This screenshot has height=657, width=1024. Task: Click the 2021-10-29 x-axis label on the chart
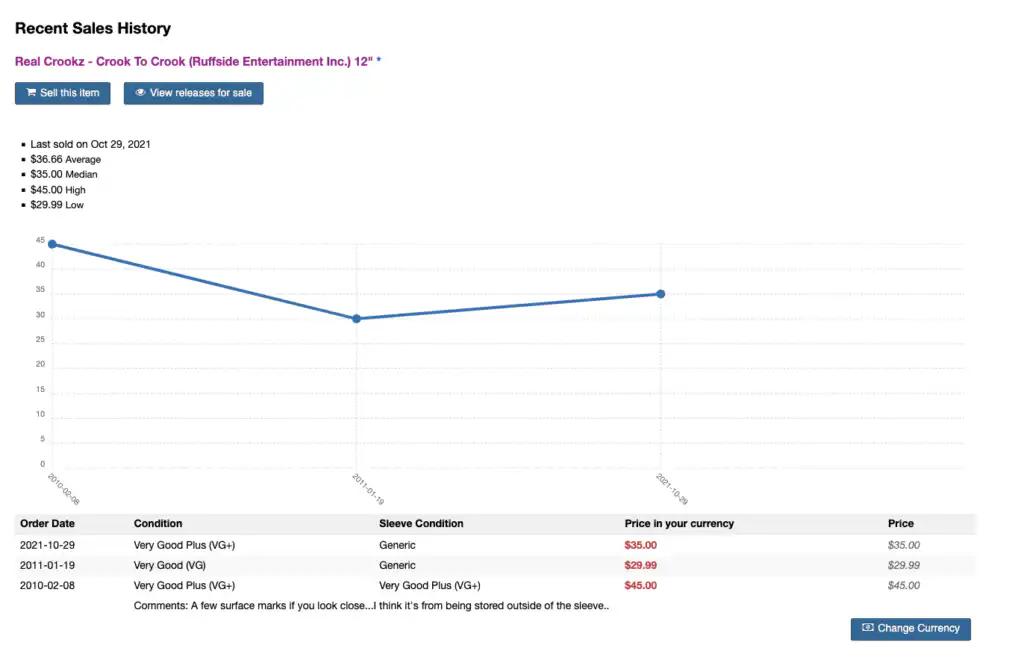[673, 488]
